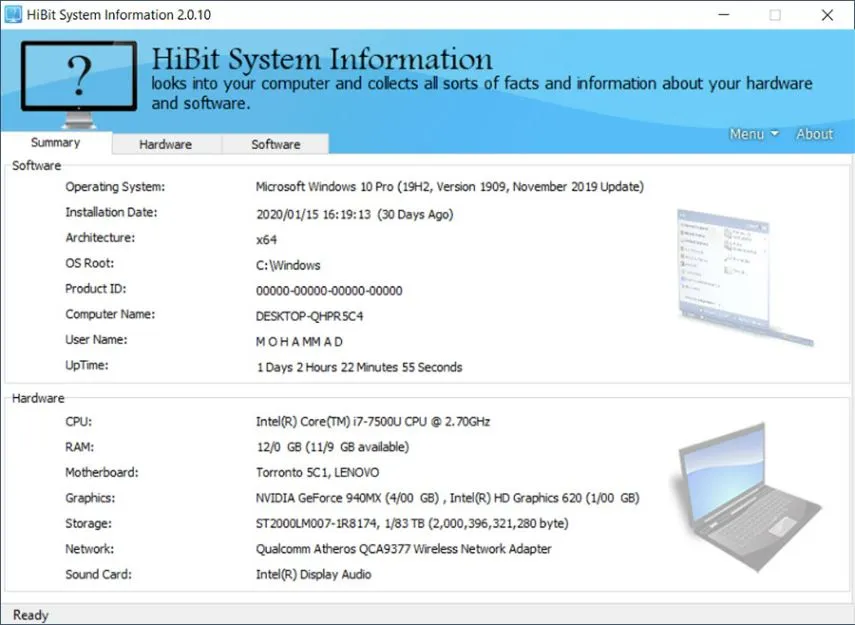The height and width of the screenshot is (625, 855).
Task: Click the HiBit icon in the title bar
Action: 12,14
